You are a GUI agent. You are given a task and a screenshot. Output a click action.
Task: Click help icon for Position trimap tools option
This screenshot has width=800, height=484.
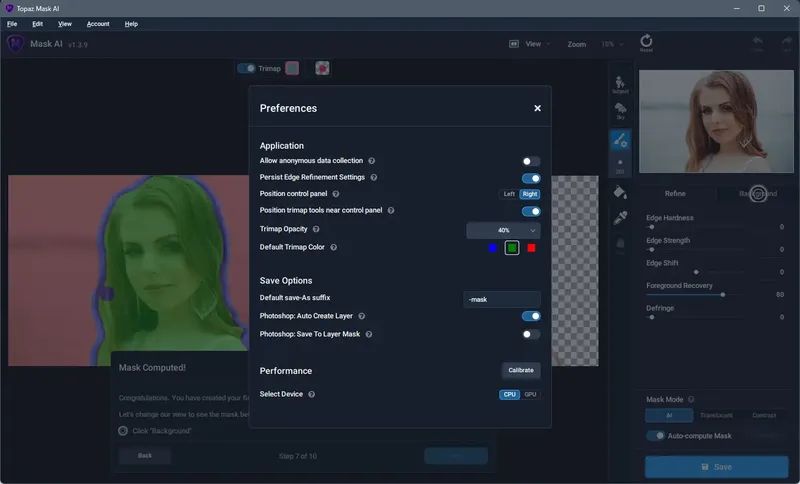(391, 210)
